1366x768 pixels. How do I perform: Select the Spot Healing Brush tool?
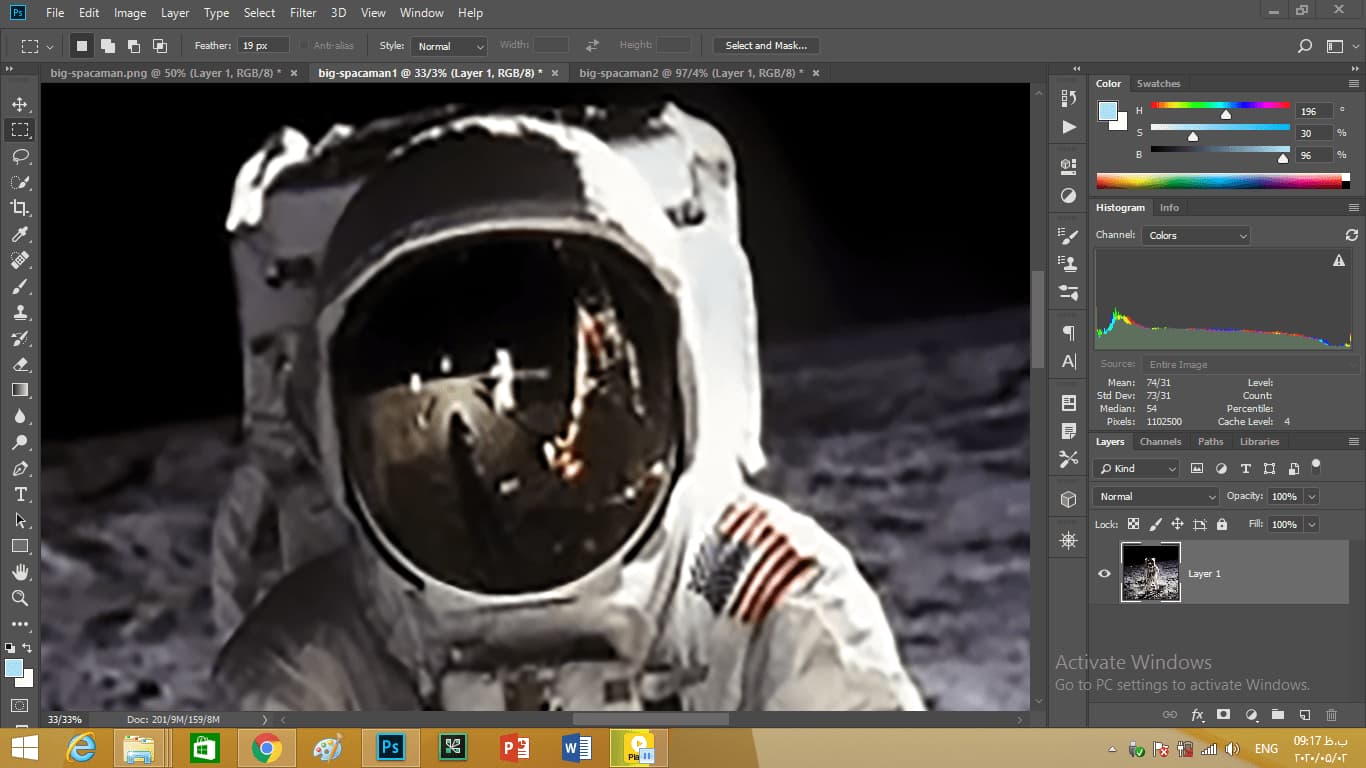click(20, 260)
